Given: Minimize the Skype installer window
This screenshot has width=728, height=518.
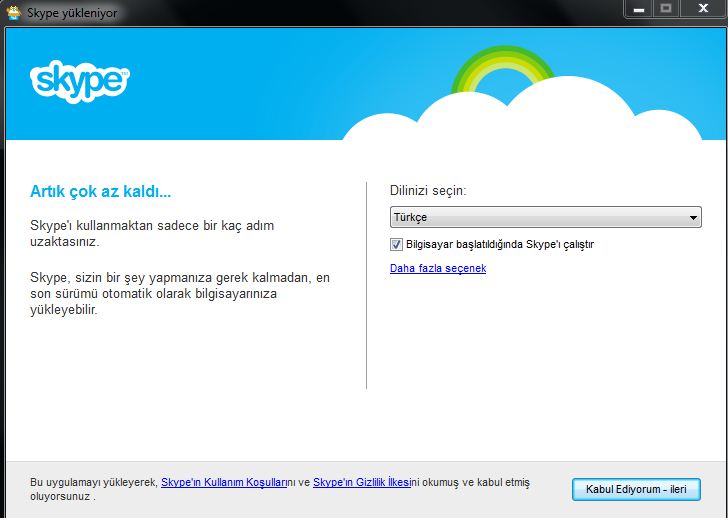Looking at the screenshot, I should coord(639,9).
